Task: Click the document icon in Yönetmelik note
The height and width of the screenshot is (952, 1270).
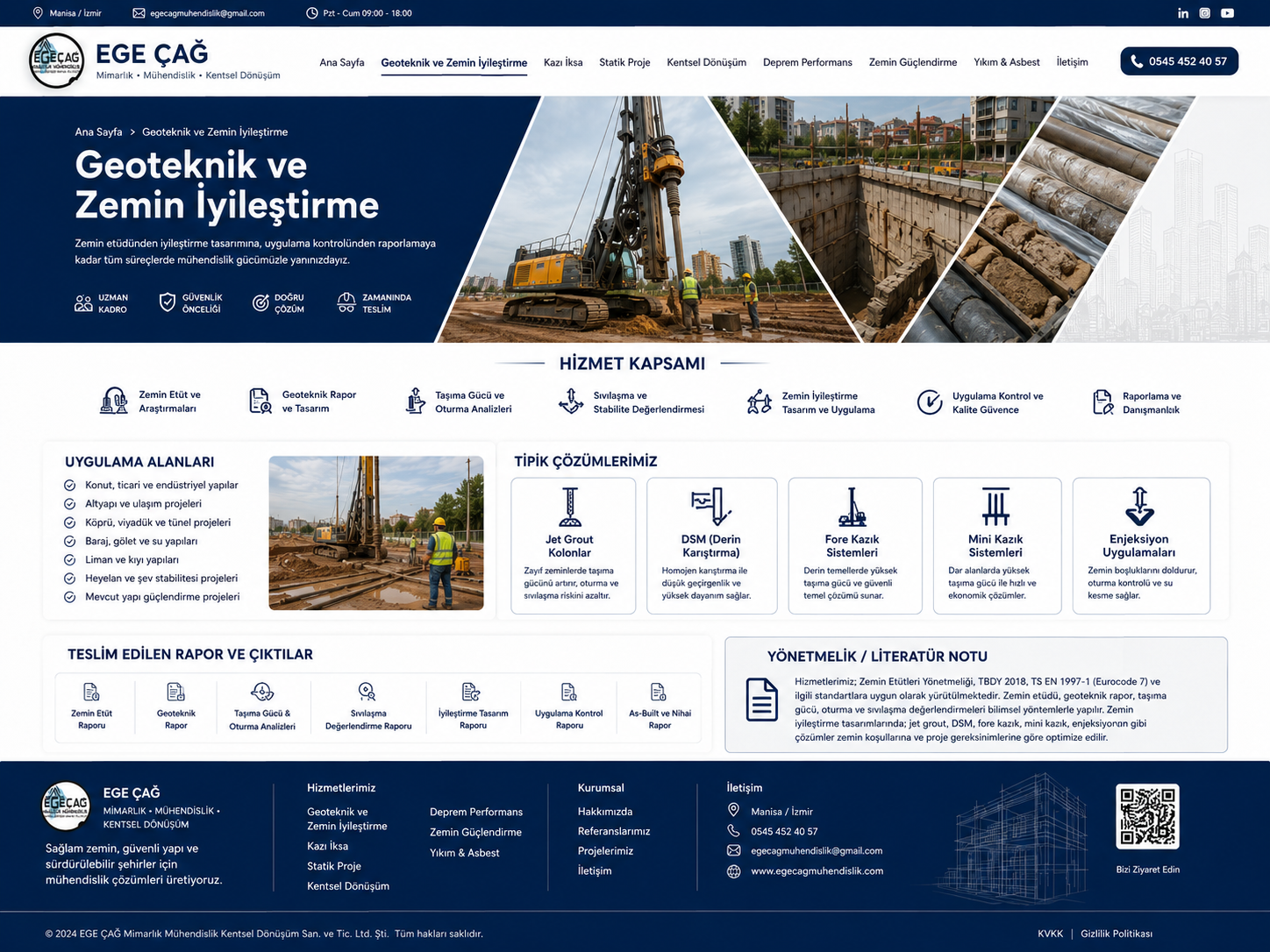Action: click(761, 700)
